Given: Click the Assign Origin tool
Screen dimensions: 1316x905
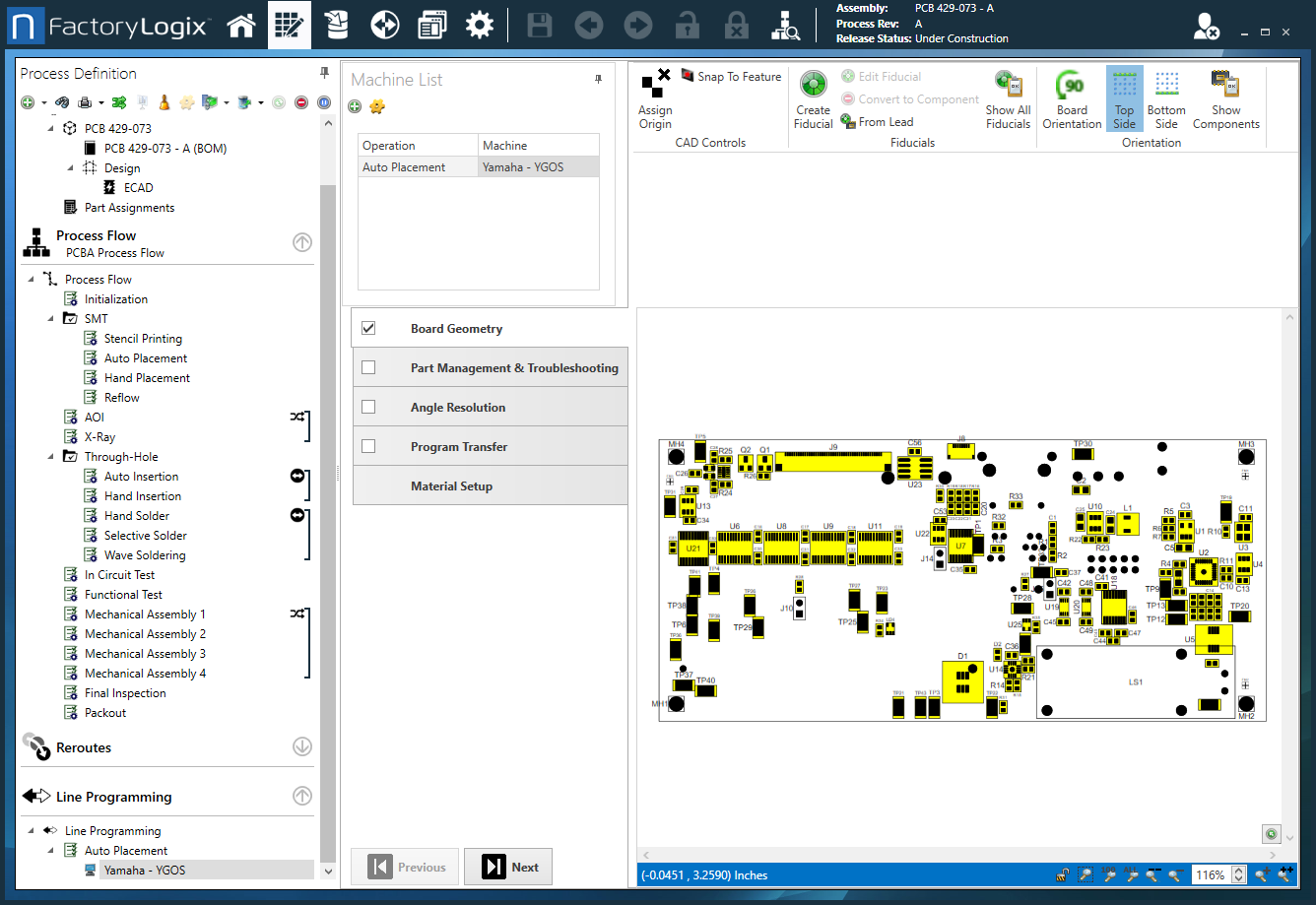Looking at the screenshot, I should [655, 98].
